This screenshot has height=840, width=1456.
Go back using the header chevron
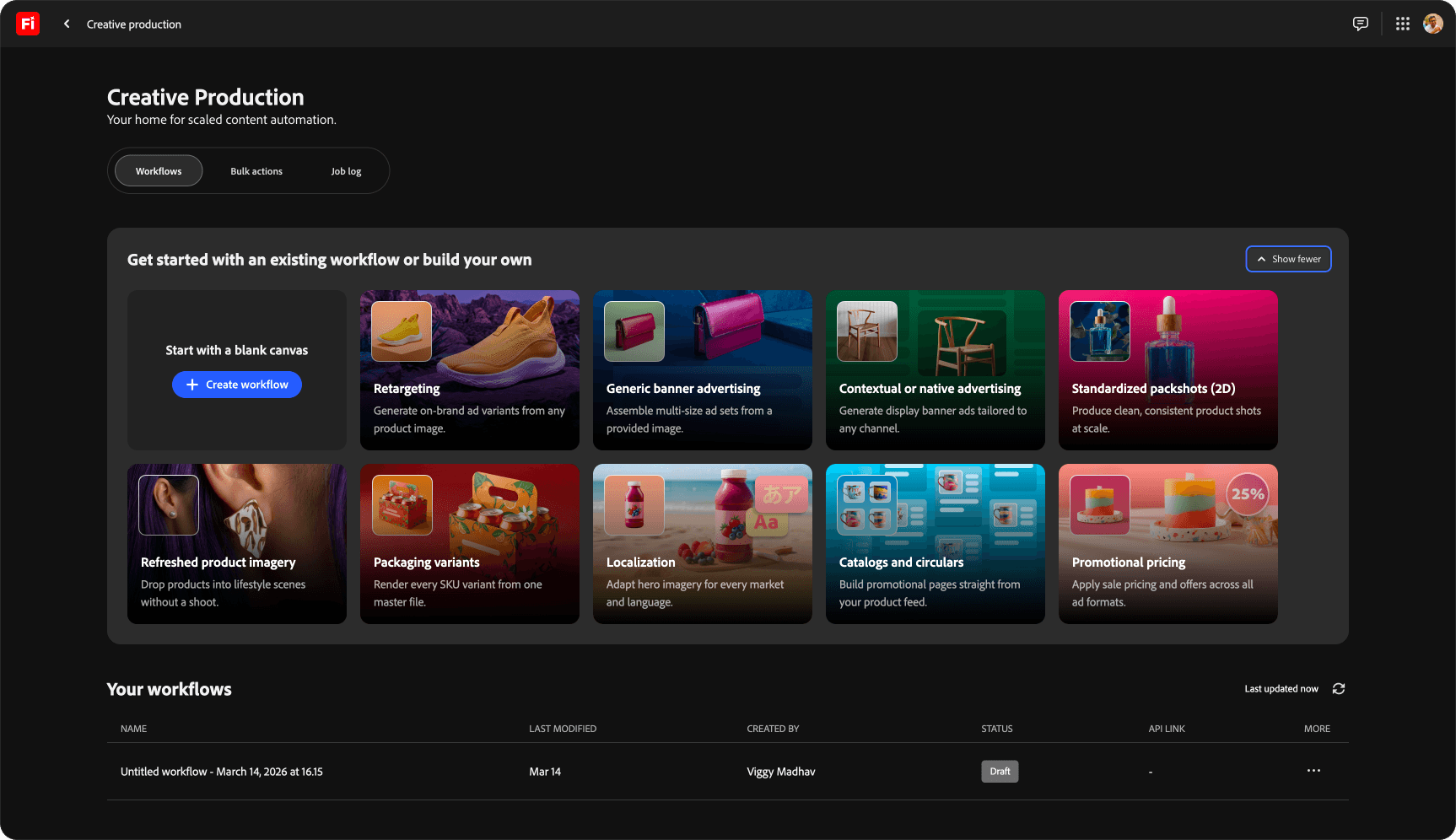coord(67,24)
